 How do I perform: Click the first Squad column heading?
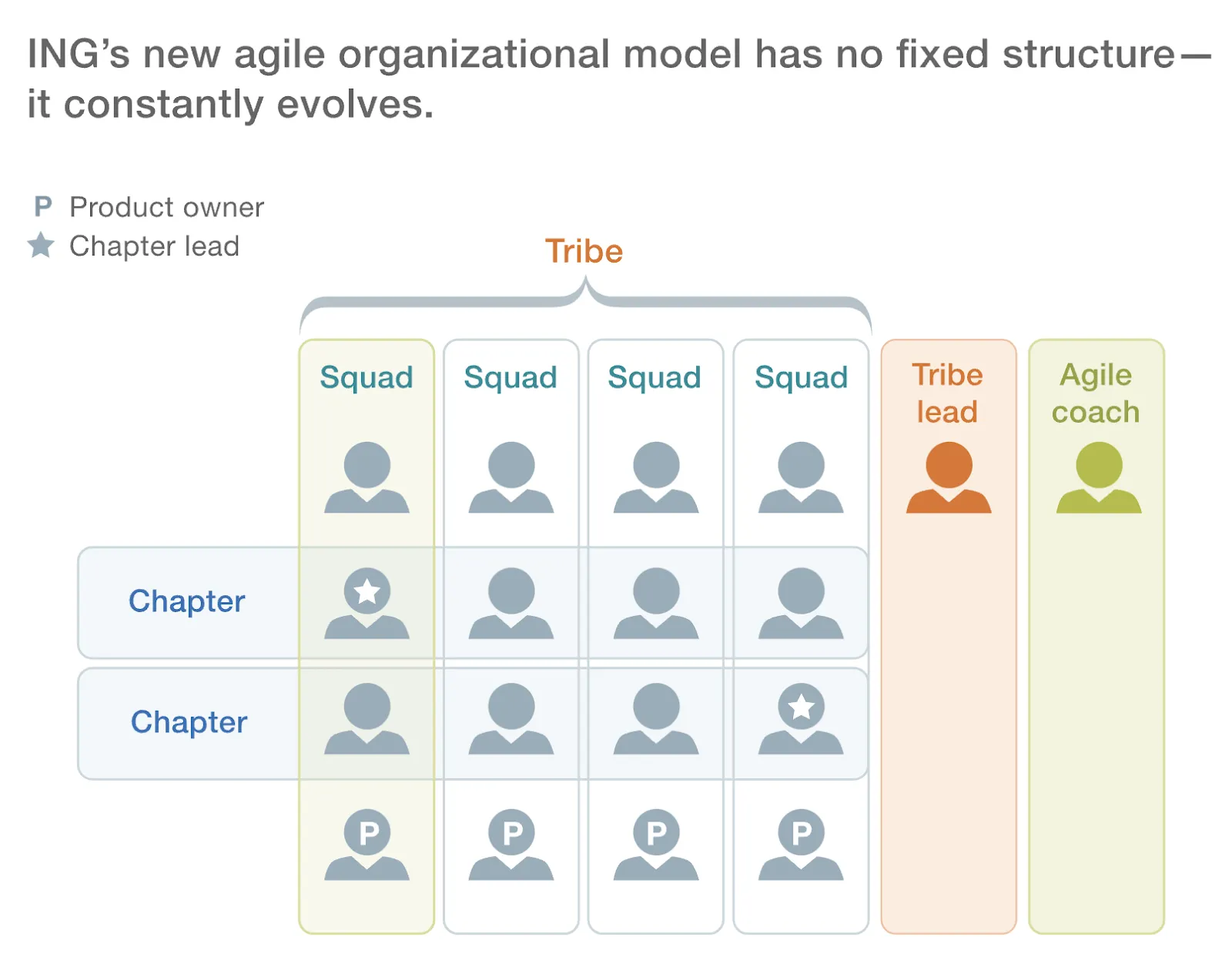(367, 378)
